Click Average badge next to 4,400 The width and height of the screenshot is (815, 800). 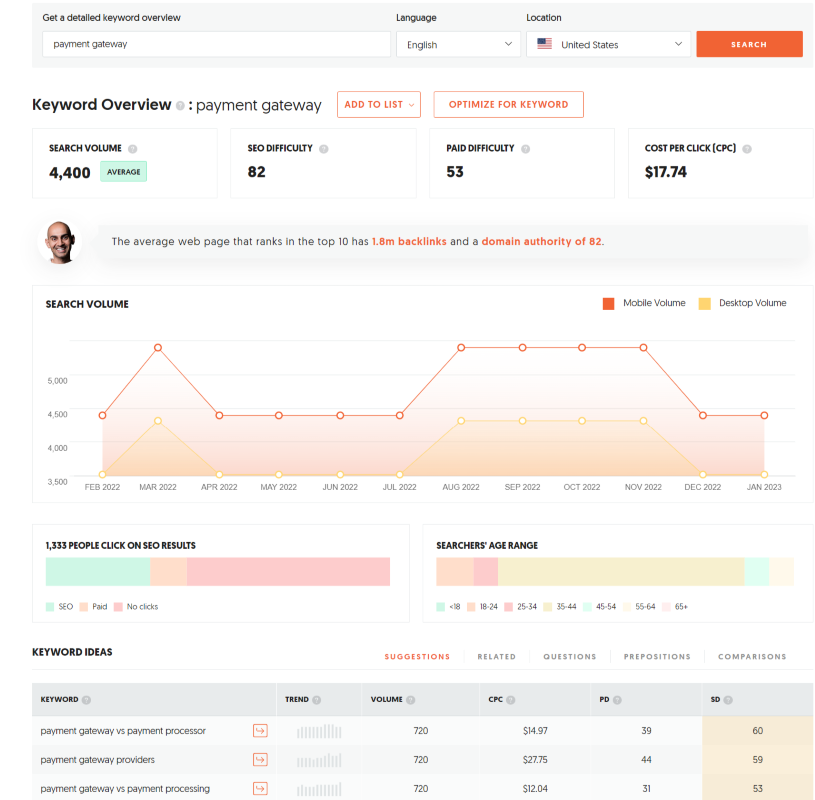click(123, 172)
